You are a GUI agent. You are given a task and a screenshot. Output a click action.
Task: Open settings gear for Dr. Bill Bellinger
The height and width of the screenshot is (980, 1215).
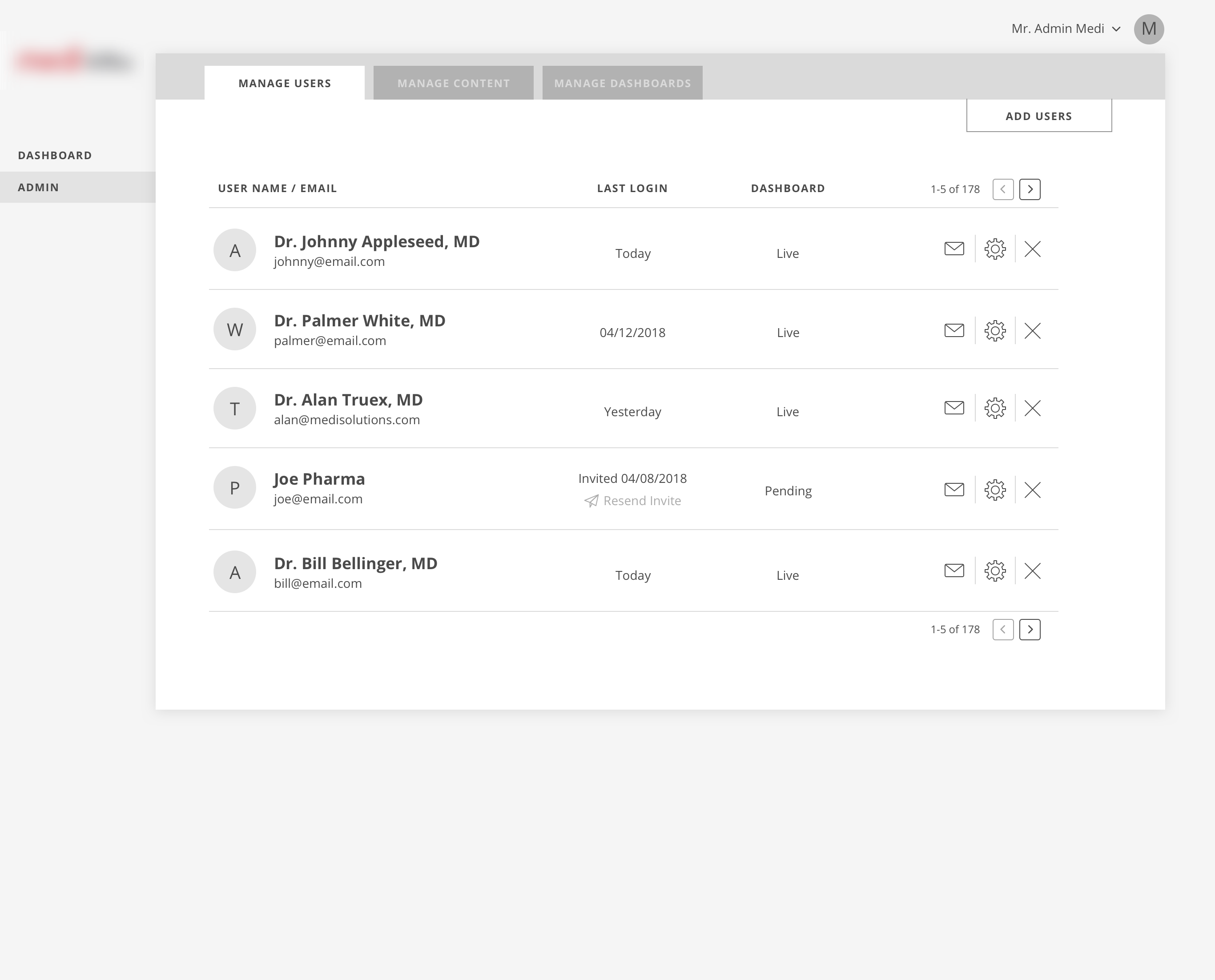point(995,571)
